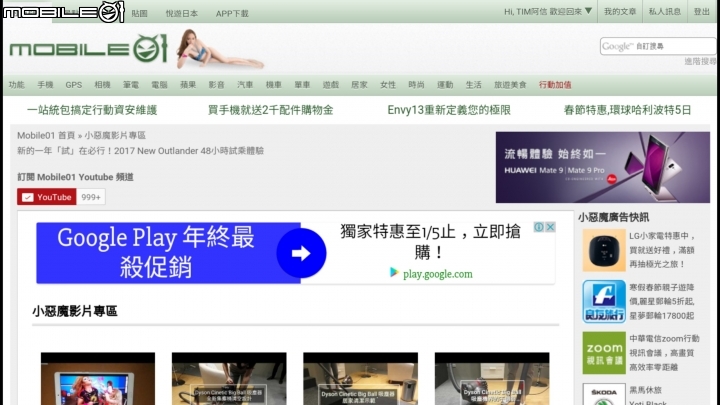Open the APP下載 link

point(232,14)
